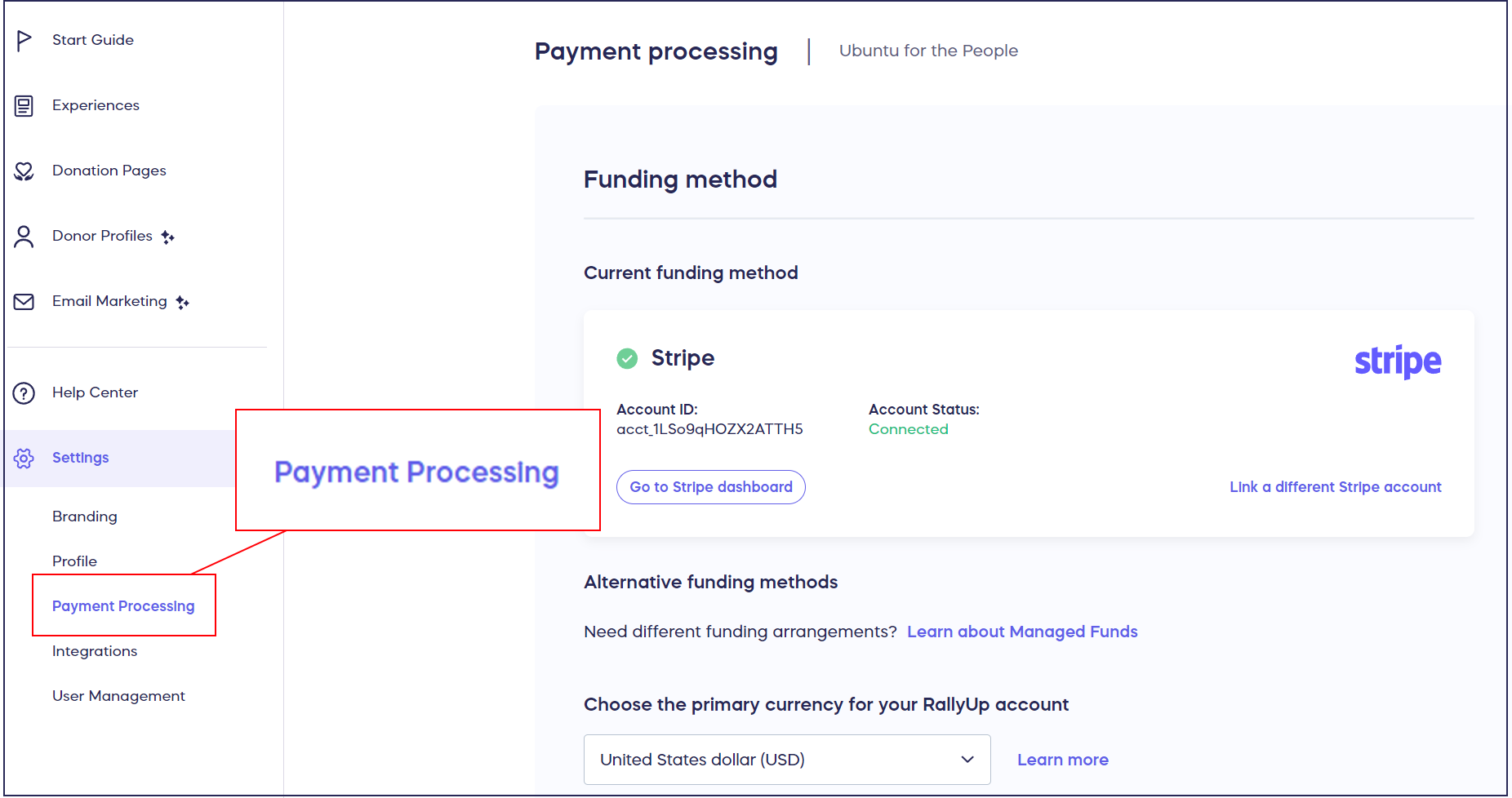The image size is (1512, 798).
Task: Open Donor Profiles via the person icon
Action: (23, 236)
